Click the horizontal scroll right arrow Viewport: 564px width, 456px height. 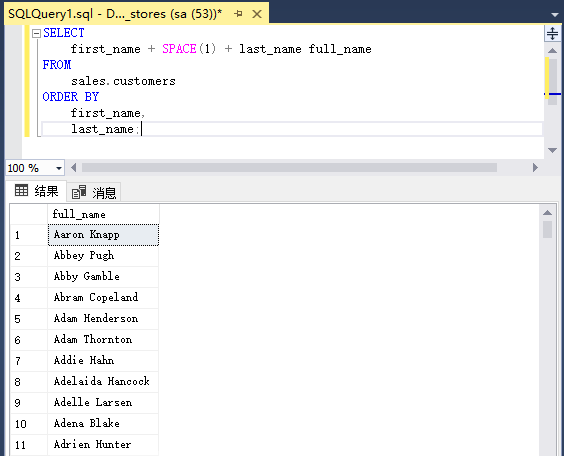coord(535,168)
